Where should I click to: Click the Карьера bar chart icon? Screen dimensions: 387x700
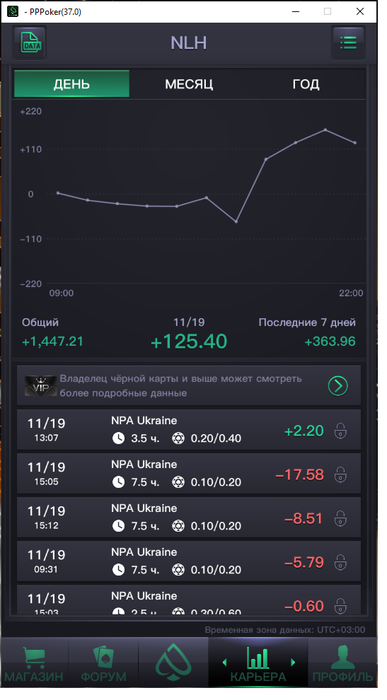(258, 658)
